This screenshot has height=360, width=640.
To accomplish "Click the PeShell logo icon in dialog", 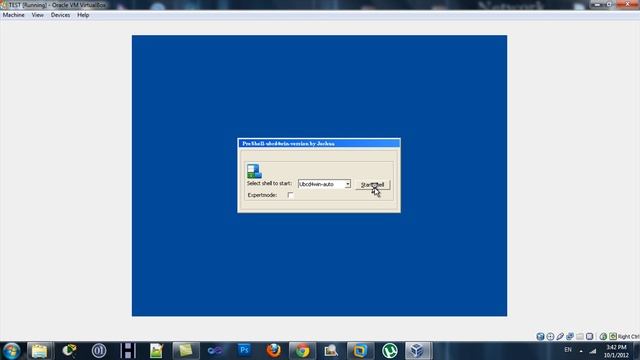I will (x=254, y=171).
